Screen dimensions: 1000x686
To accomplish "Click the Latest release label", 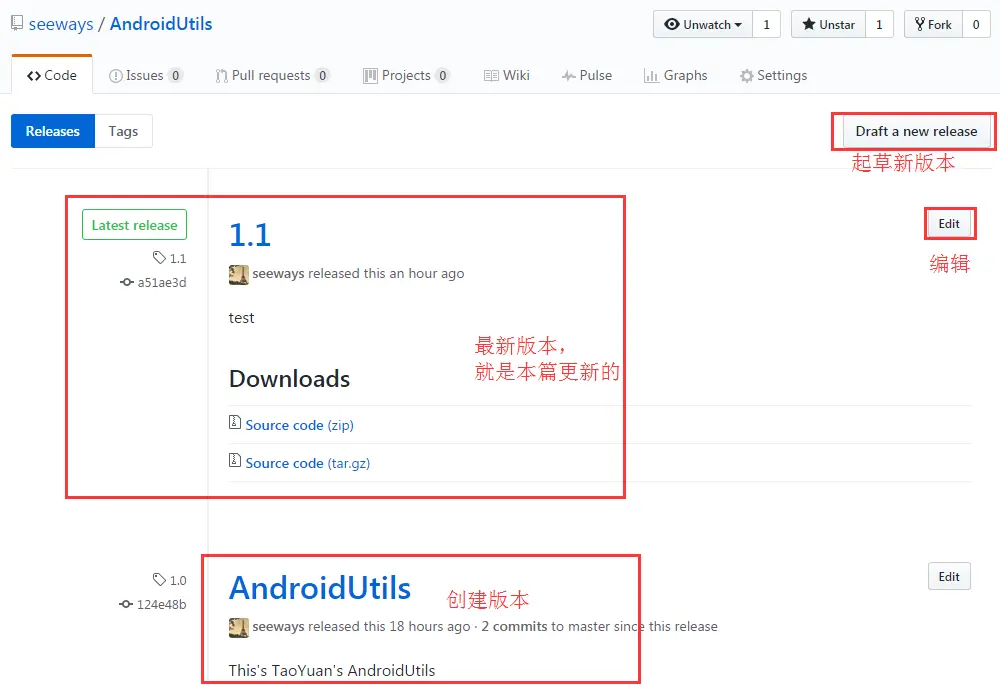I will (135, 225).
